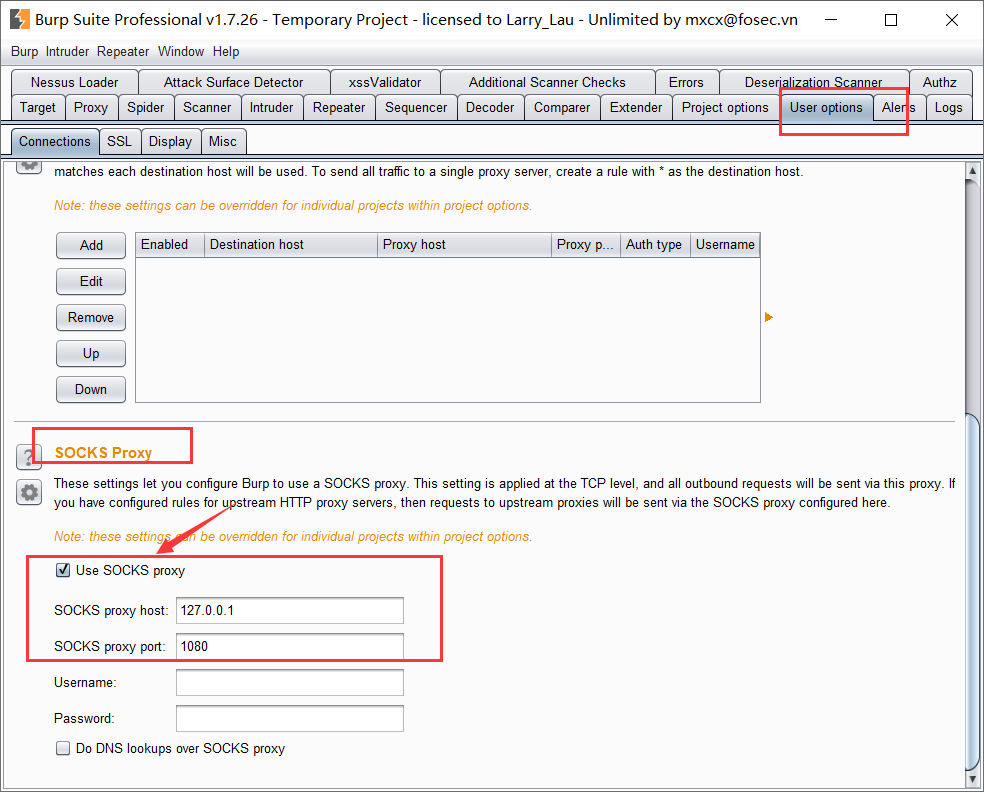Select the Intruder tool tab
Screen dimensions: 984x792
click(271, 107)
